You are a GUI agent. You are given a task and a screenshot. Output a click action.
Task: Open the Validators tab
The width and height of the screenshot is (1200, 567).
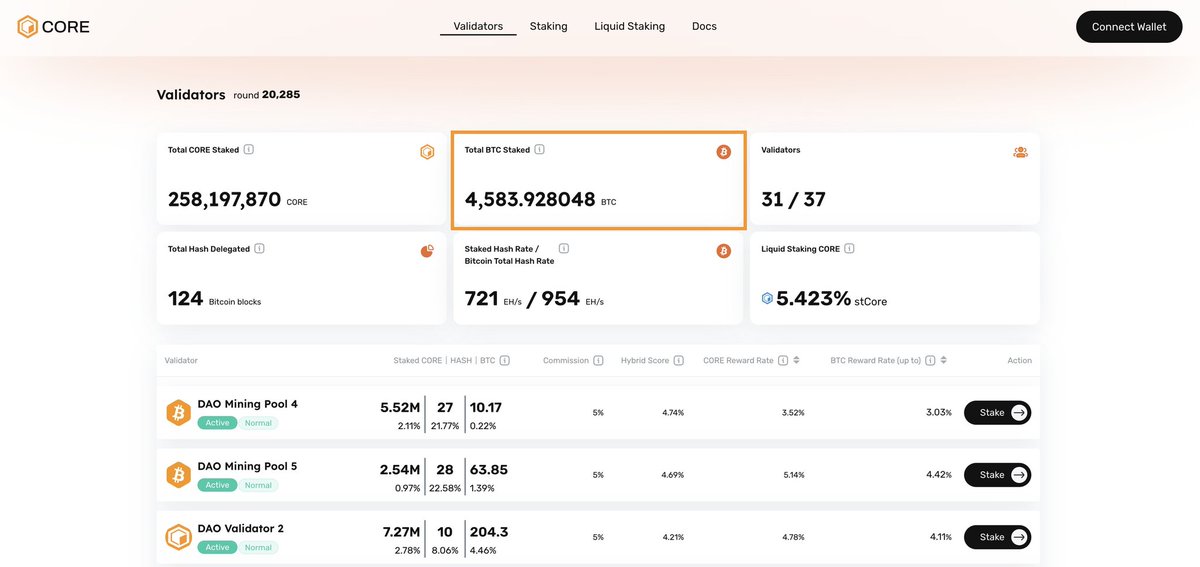click(x=478, y=26)
